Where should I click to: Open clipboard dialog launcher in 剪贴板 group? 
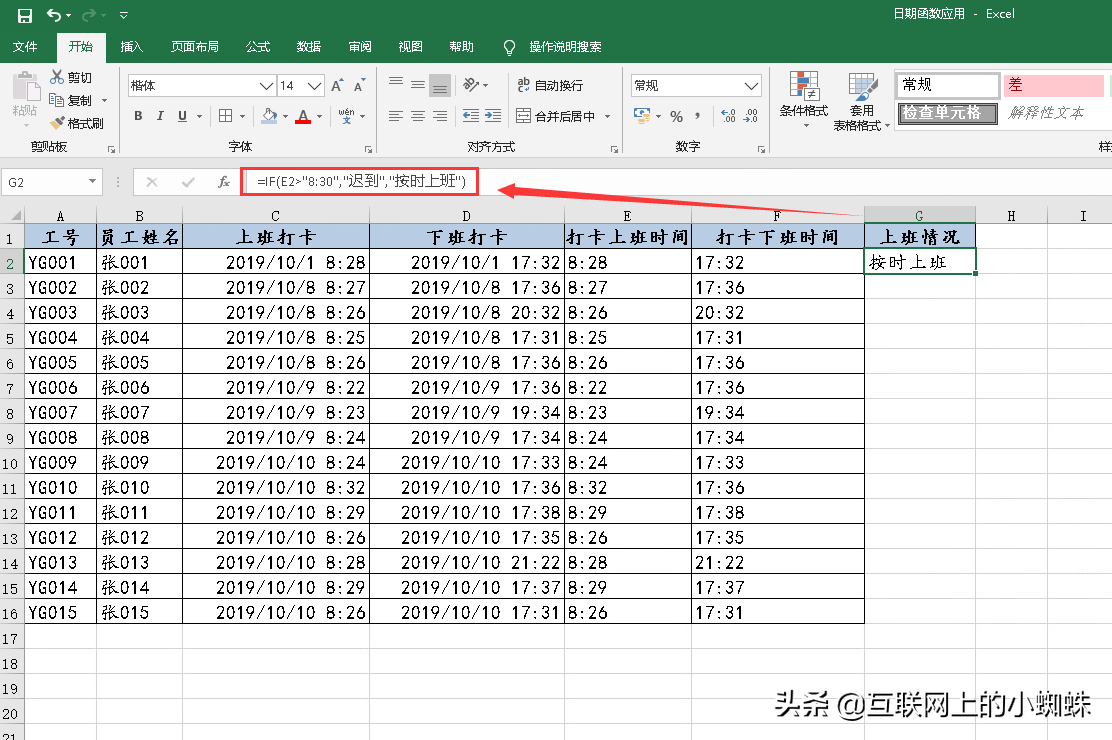coord(111,149)
